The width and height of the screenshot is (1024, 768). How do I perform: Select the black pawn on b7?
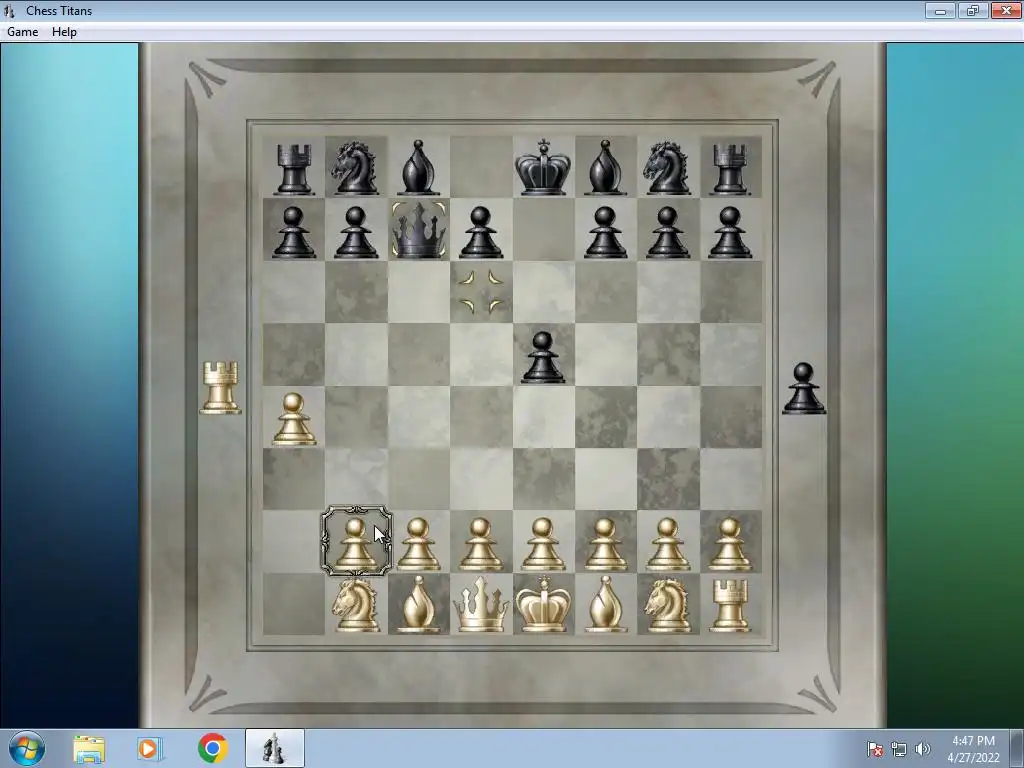(x=356, y=232)
